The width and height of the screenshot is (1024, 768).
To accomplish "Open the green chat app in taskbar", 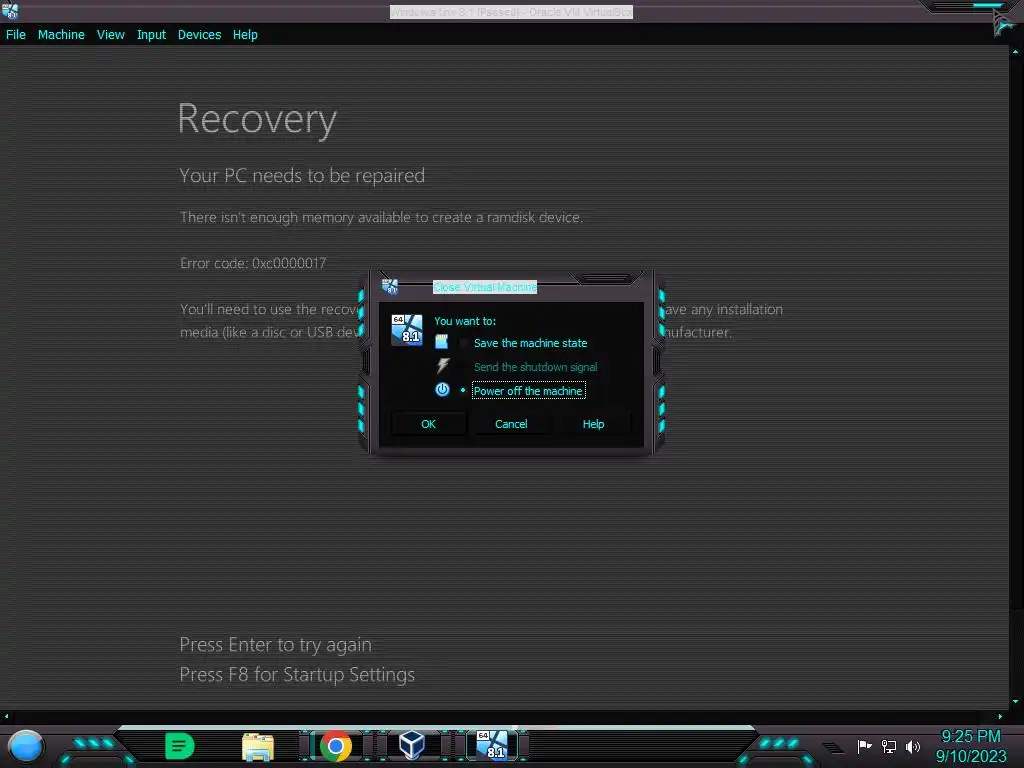I will coord(180,746).
